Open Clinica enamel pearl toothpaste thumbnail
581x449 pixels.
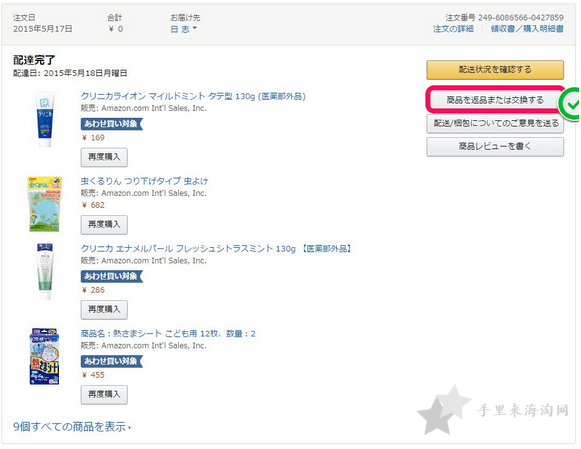point(45,271)
